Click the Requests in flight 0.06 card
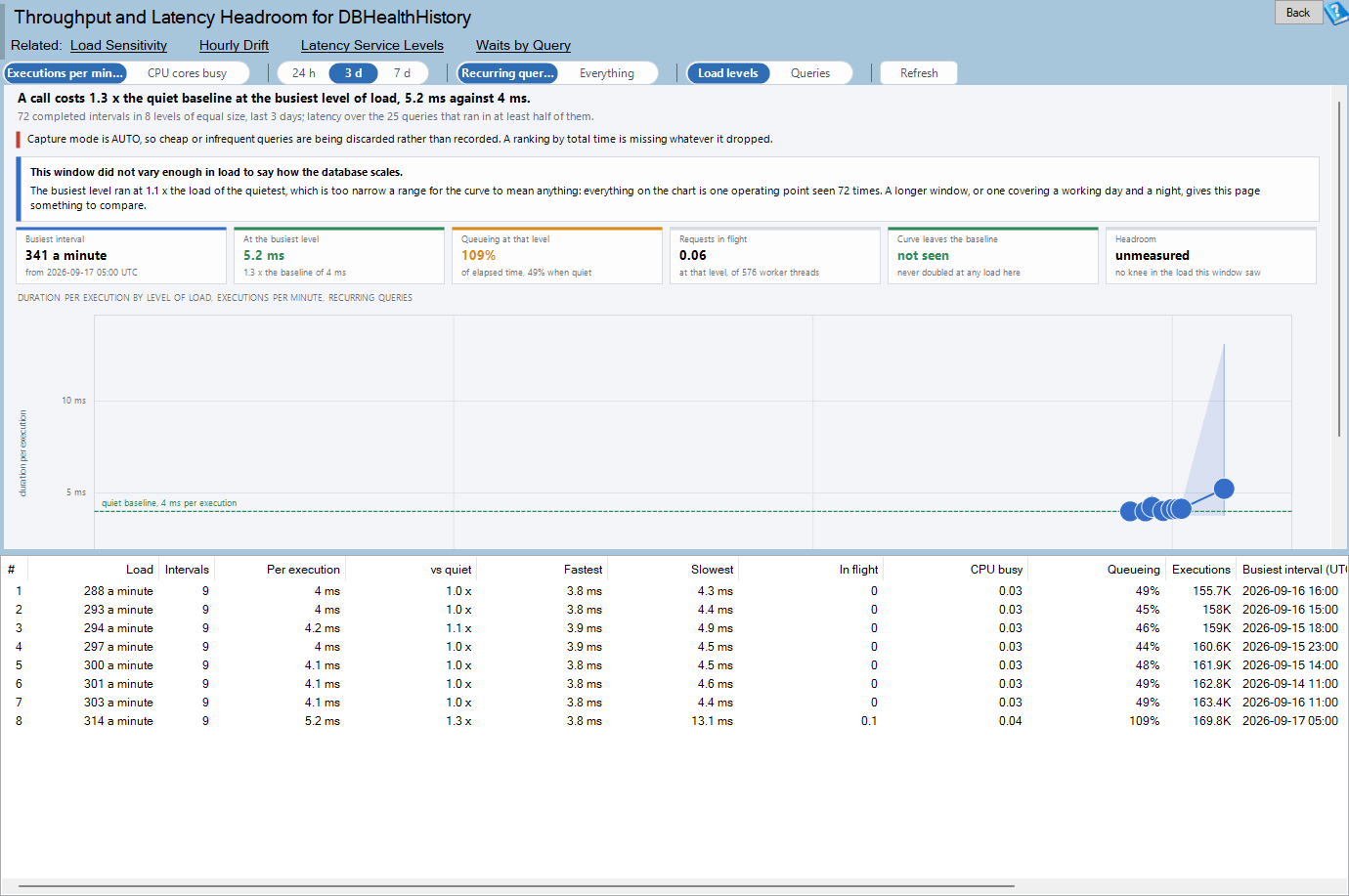 775,256
